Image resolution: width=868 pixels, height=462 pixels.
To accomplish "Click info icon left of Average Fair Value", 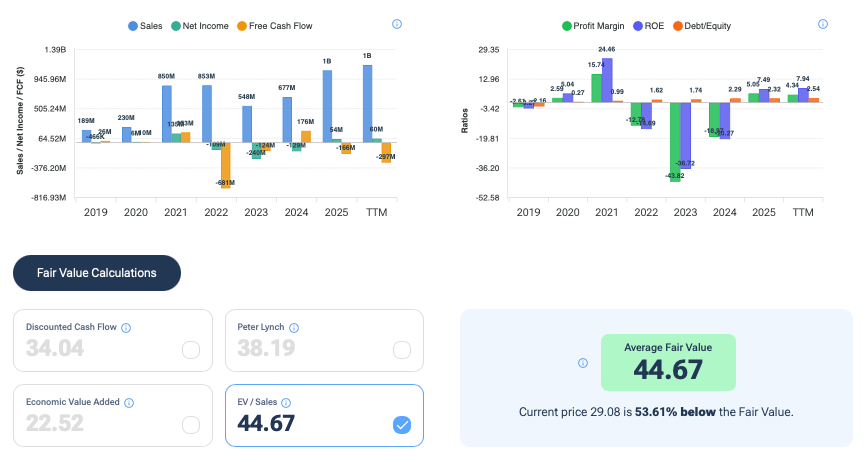I will [x=583, y=363].
